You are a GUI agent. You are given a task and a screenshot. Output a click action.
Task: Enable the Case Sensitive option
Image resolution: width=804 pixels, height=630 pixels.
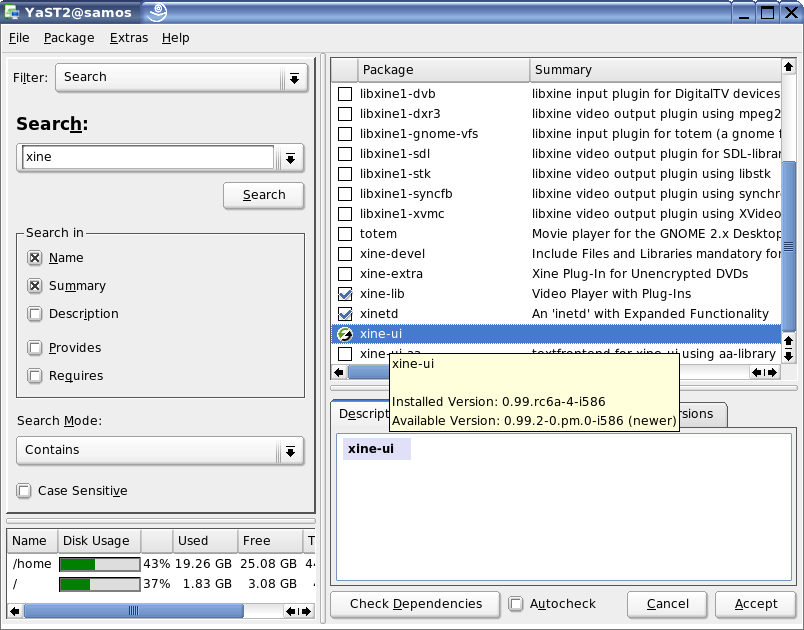[24, 491]
